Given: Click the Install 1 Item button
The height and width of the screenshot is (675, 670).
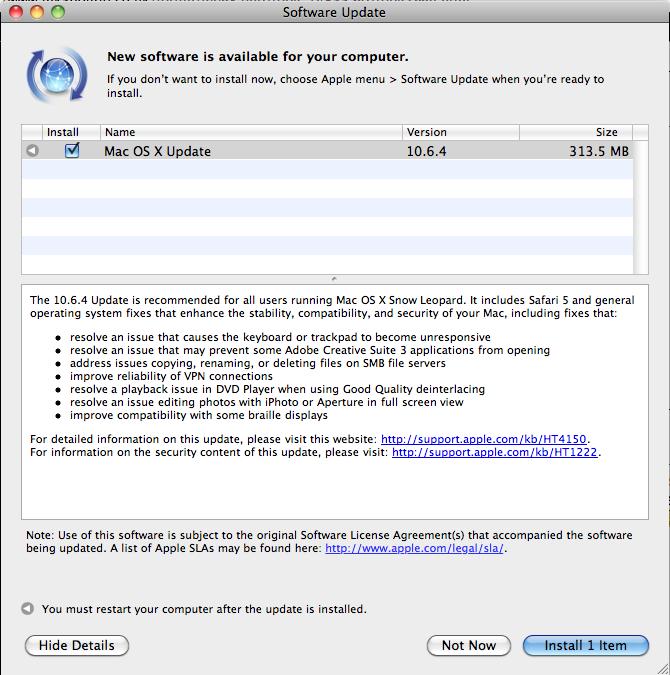Looking at the screenshot, I should (x=586, y=645).
